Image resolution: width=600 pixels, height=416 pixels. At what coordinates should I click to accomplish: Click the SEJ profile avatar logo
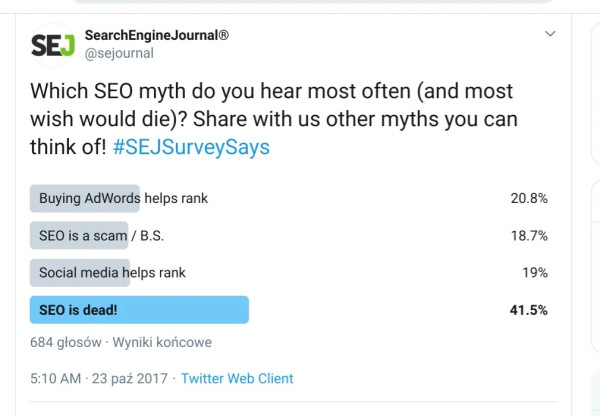click(x=52, y=45)
